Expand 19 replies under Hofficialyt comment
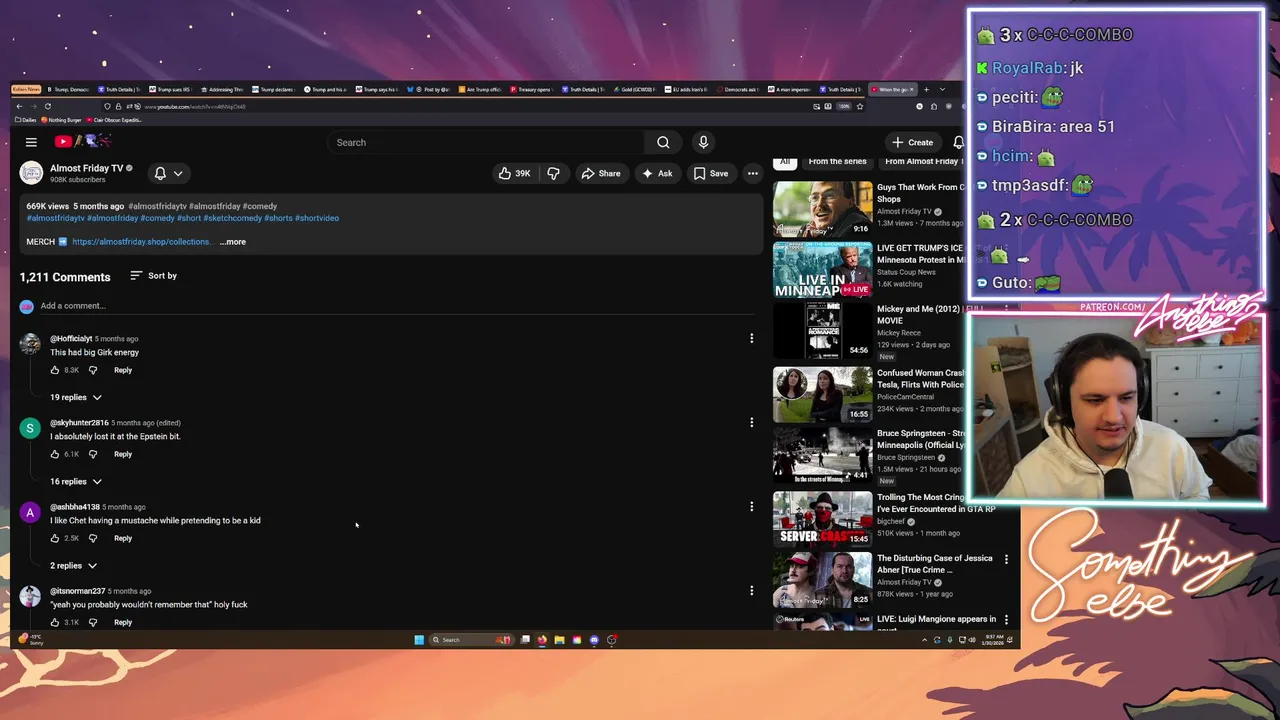The image size is (1280, 720). 76,397
